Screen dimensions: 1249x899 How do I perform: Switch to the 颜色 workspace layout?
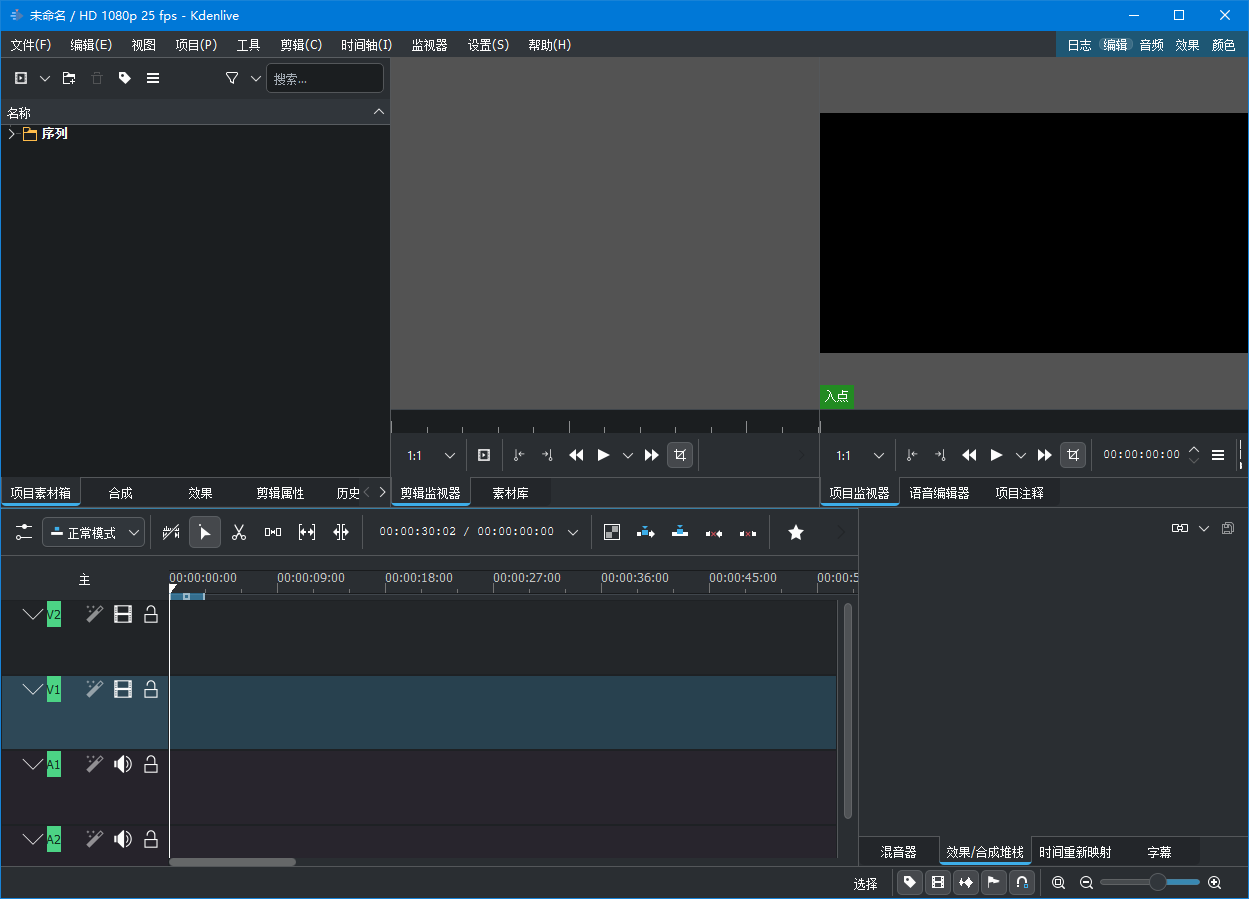(x=1223, y=45)
